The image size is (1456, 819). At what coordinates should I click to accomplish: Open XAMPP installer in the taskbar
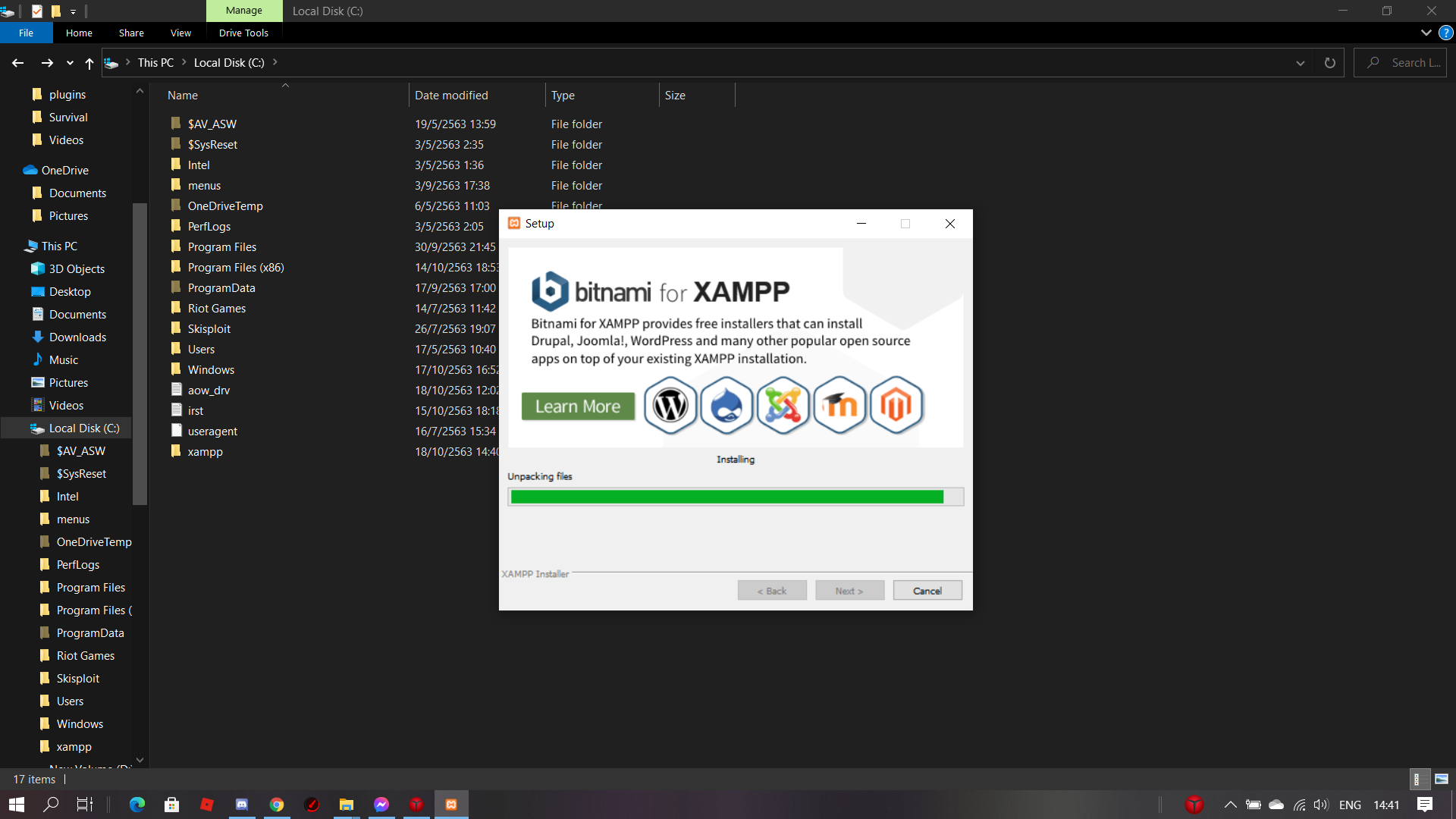[451, 805]
